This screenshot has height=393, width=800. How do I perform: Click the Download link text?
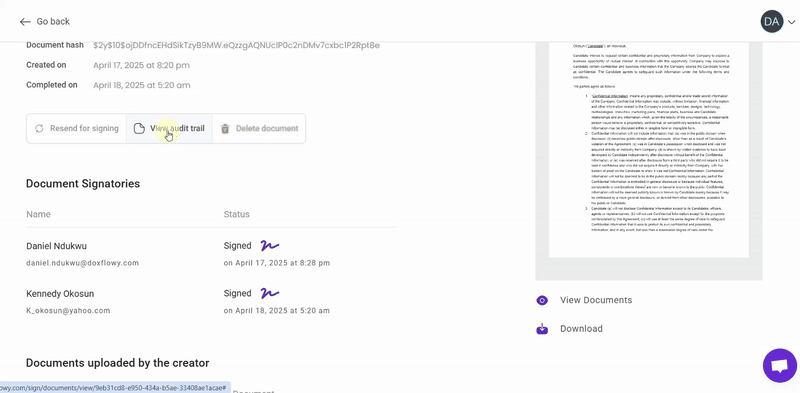click(x=581, y=329)
